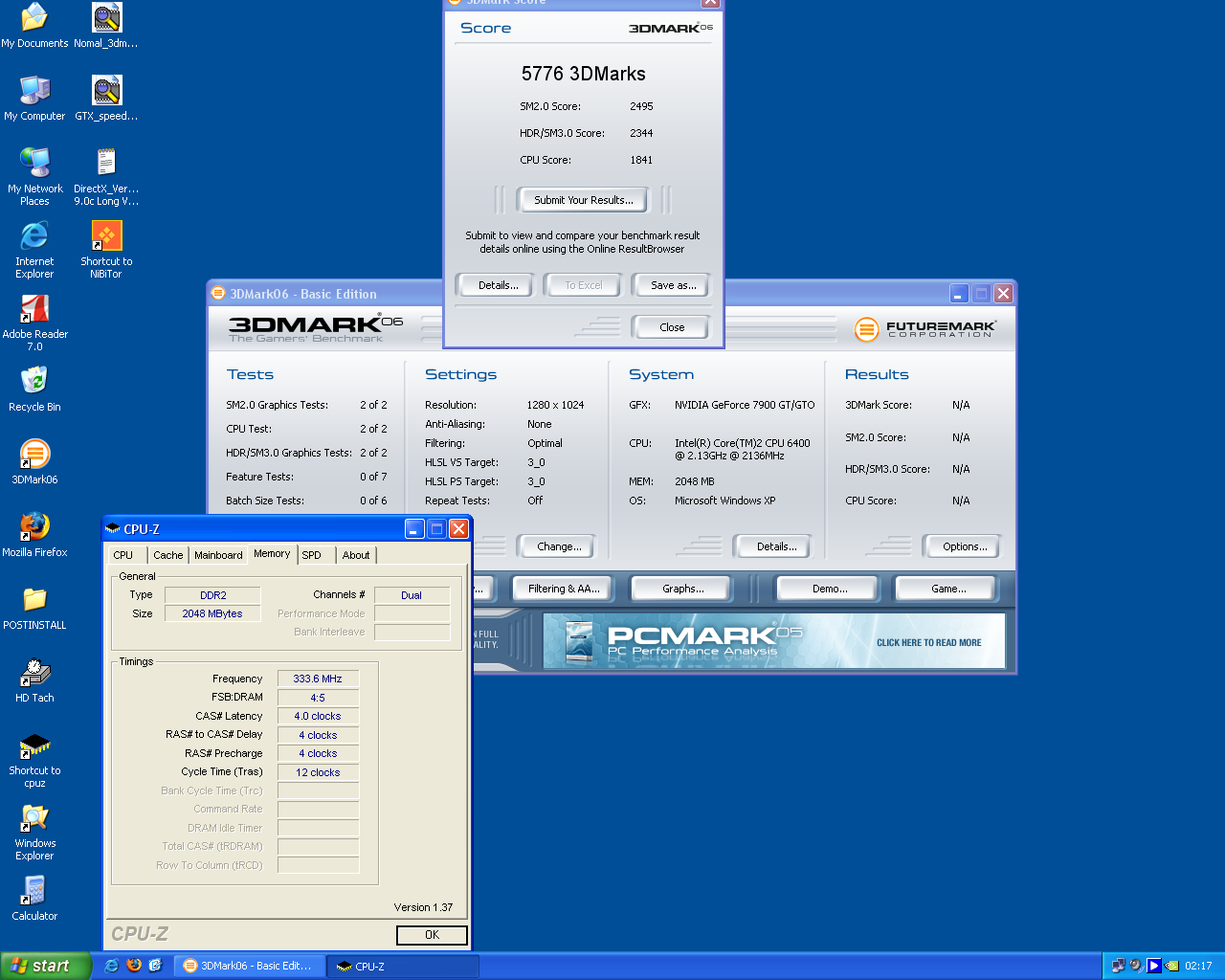Switch to CPU-Z taskbar button
1225x980 pixels.
pyautogui.click(x=403, y=966)
